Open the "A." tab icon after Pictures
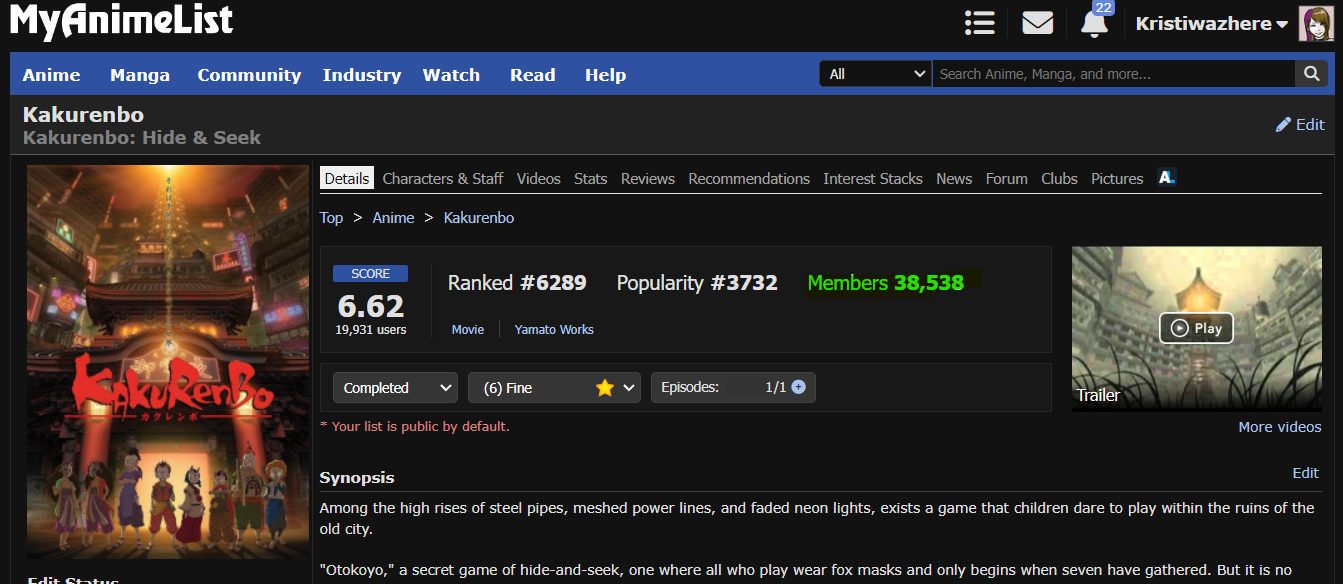This screenshot has height=584, width=1343. [1166, 177]
